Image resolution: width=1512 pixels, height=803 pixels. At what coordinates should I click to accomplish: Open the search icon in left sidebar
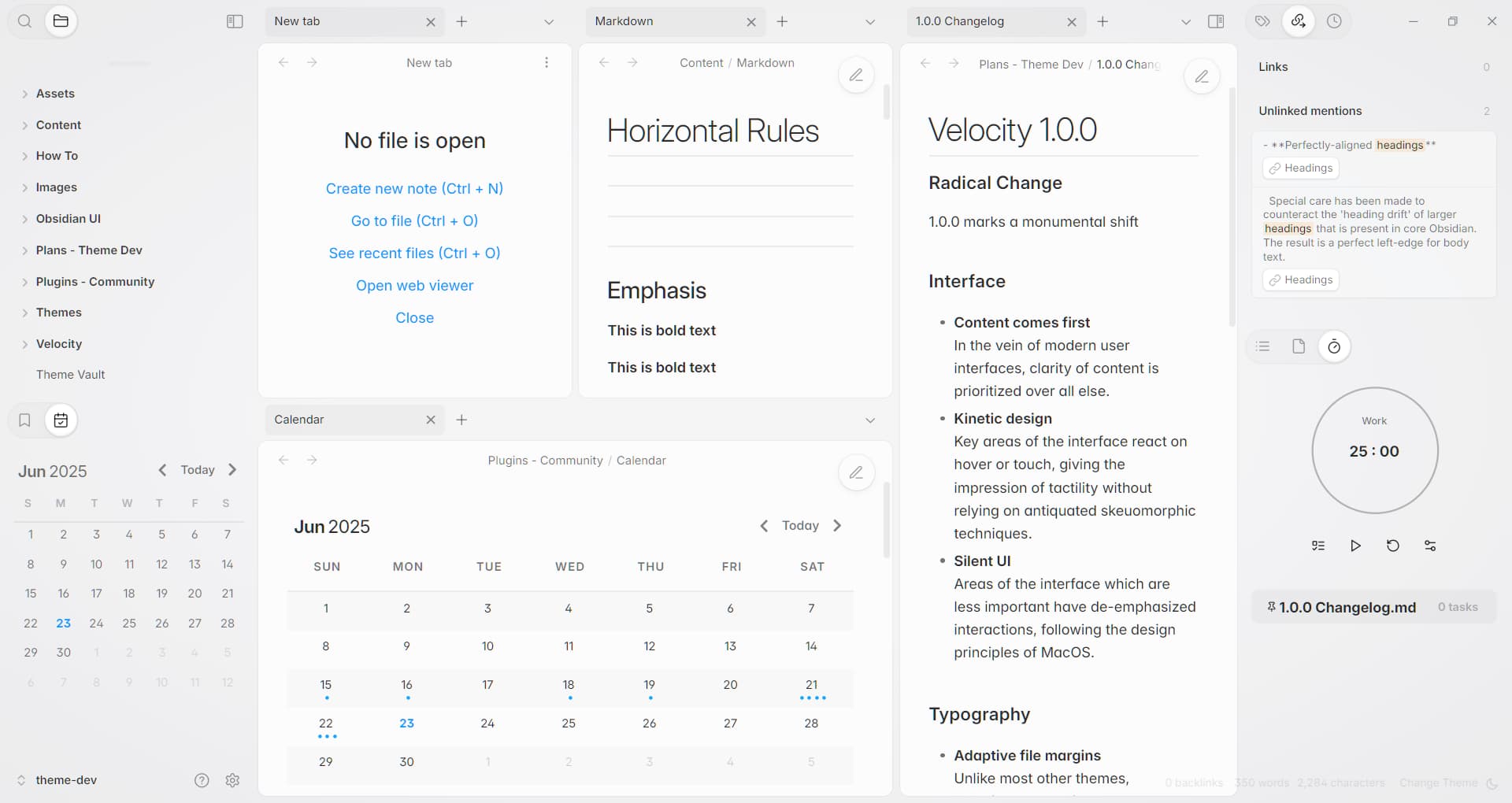[x=24, y=21]
